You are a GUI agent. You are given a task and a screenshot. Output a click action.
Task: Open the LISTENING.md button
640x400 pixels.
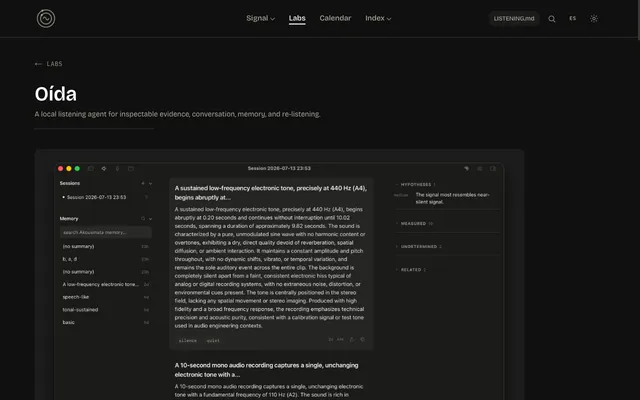click(514, 18)
